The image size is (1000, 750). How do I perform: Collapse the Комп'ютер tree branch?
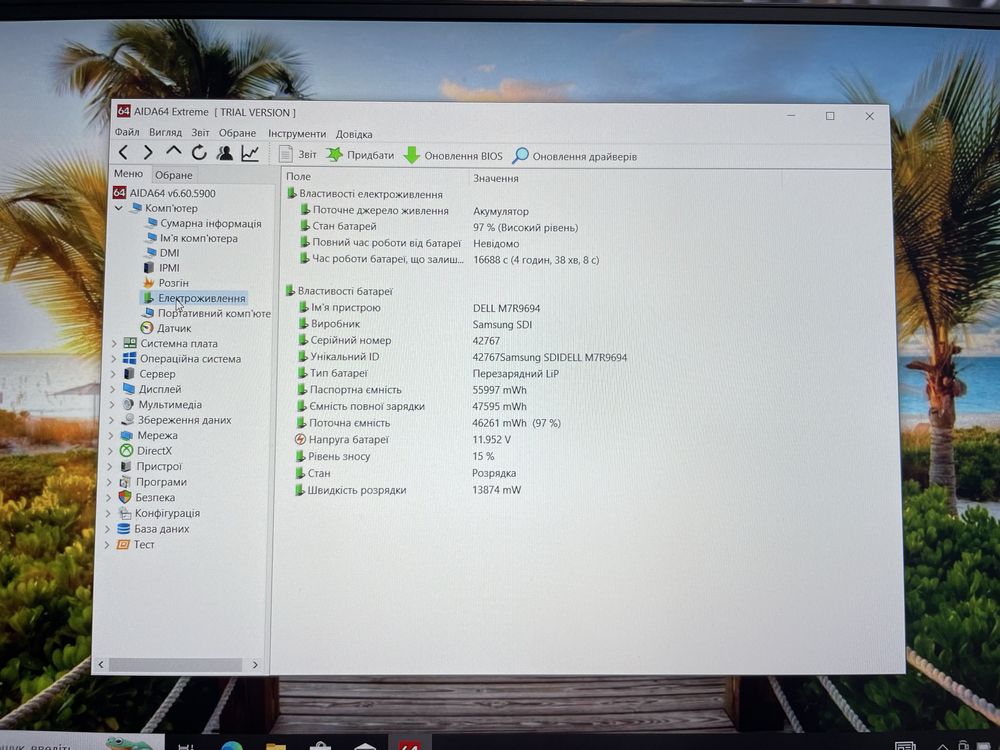(119, 208)
